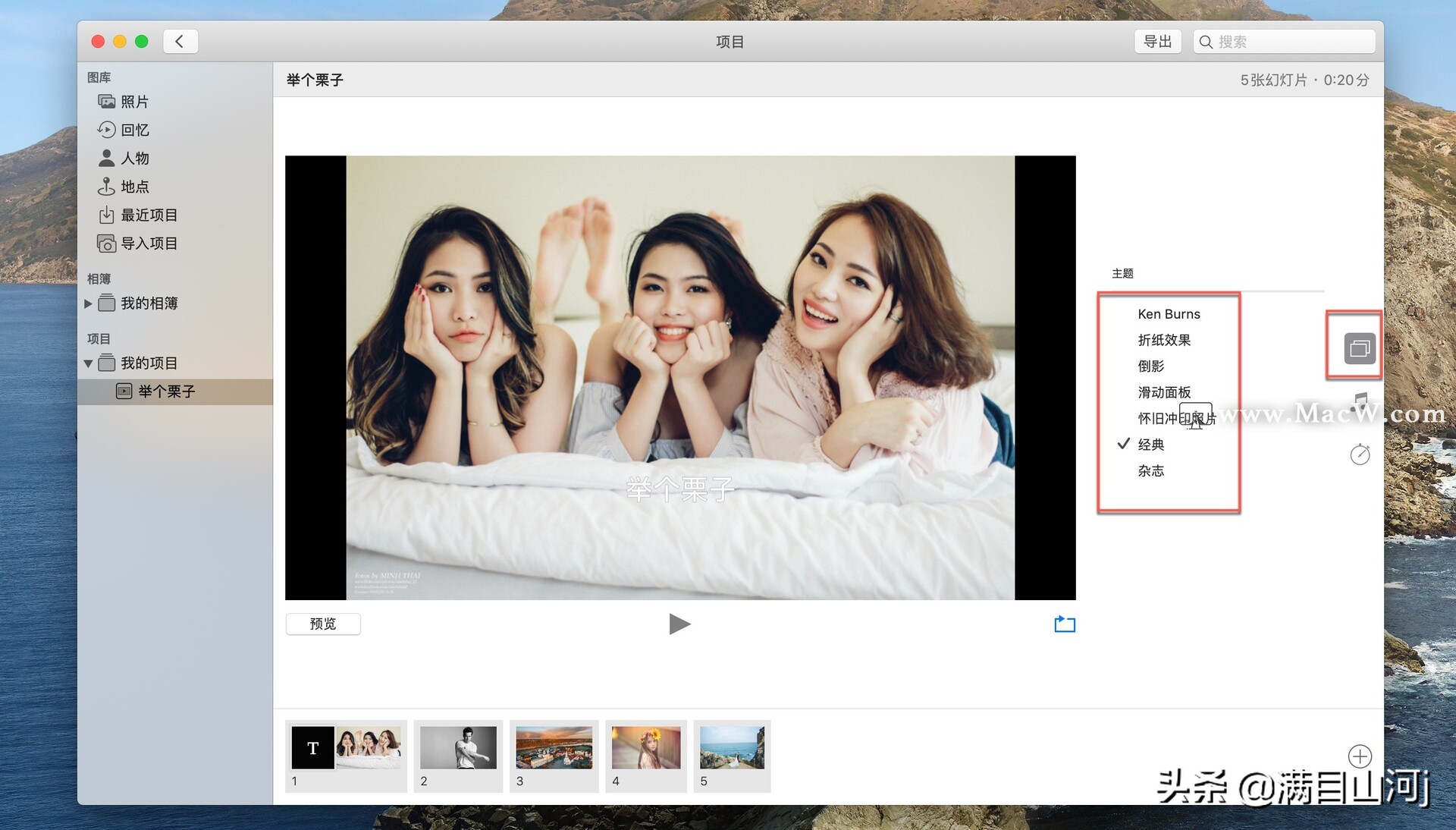The height and width of the screenshot is (830, 1456).
Task: Expand the 我的相簿 albums folder
Action: [88, 303]
